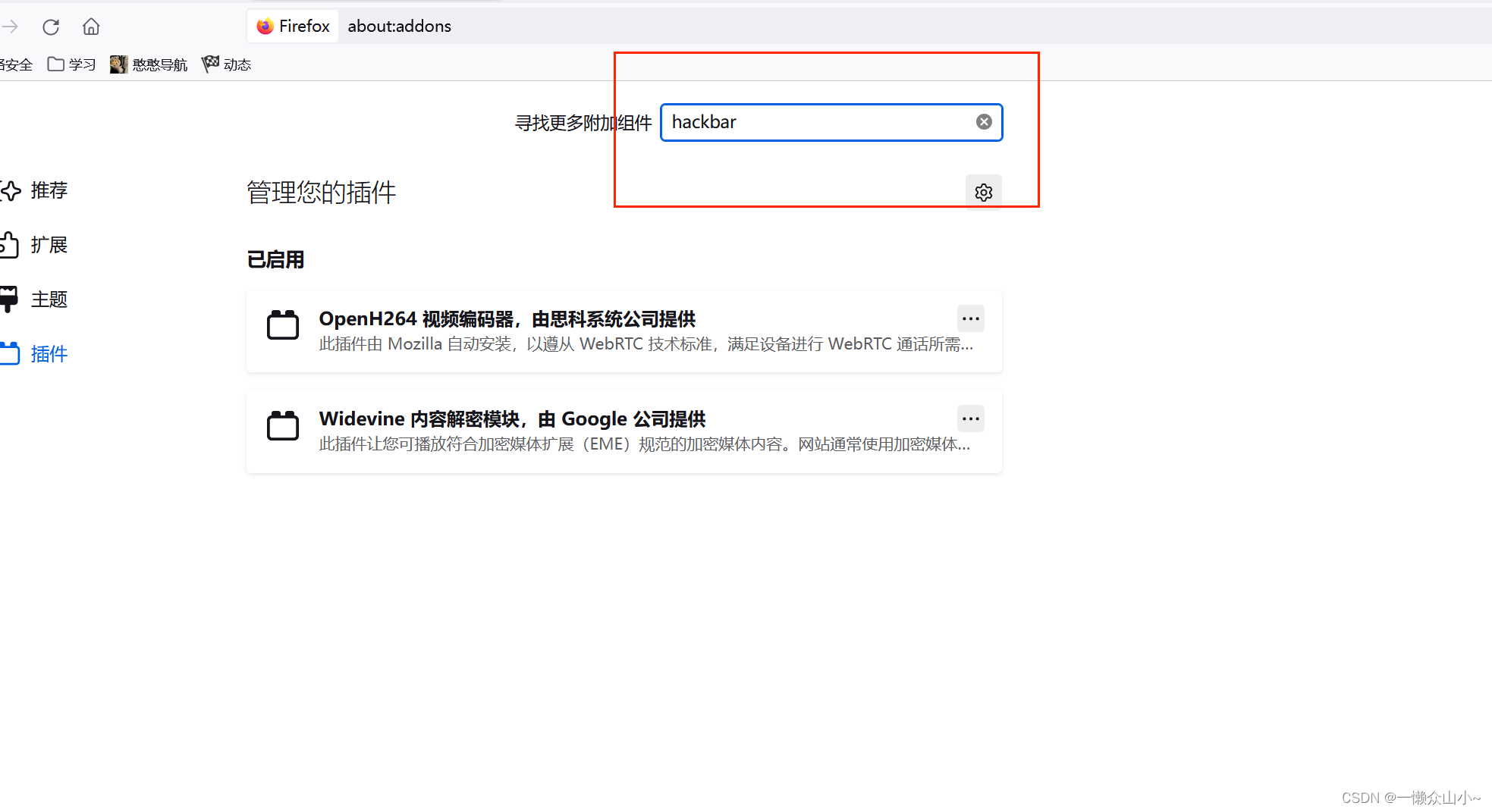1492x812 pixels.
Task: Open the Widevine plugin options menu
Action: tap(970, 418)
